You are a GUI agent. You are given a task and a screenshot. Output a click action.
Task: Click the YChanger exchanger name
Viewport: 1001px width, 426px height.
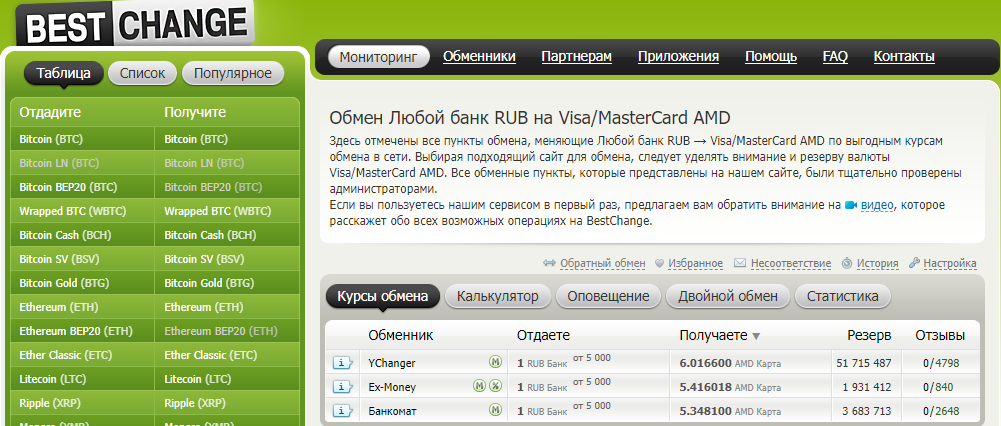392,363
